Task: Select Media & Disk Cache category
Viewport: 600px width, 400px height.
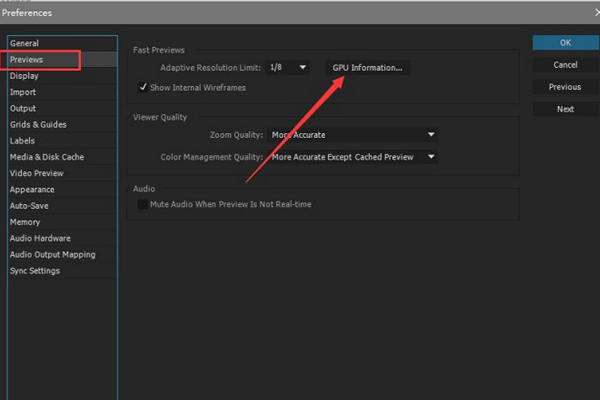Action: [47, 157]
